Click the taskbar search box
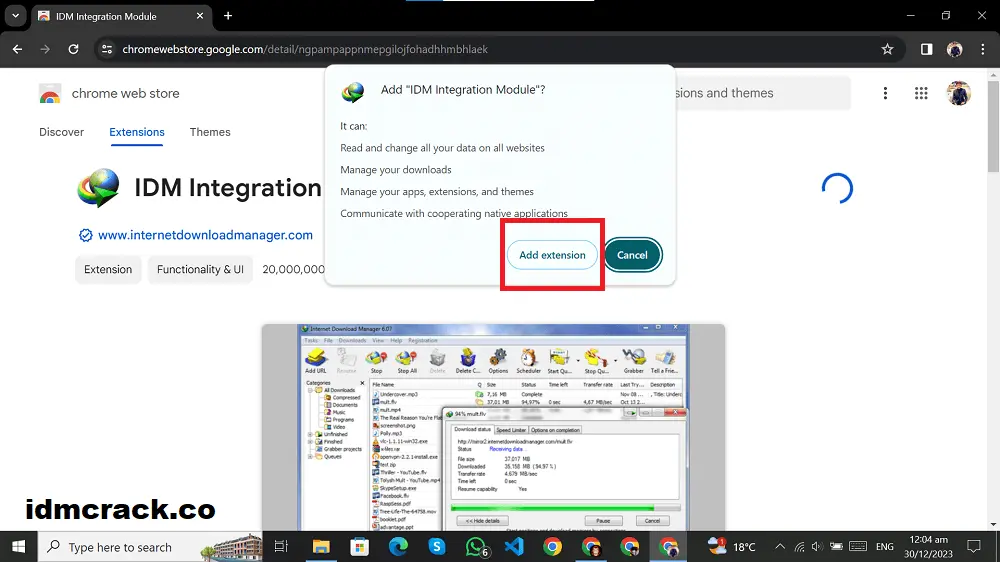Viewport: 1000px width, 562px height. (150, 547)
